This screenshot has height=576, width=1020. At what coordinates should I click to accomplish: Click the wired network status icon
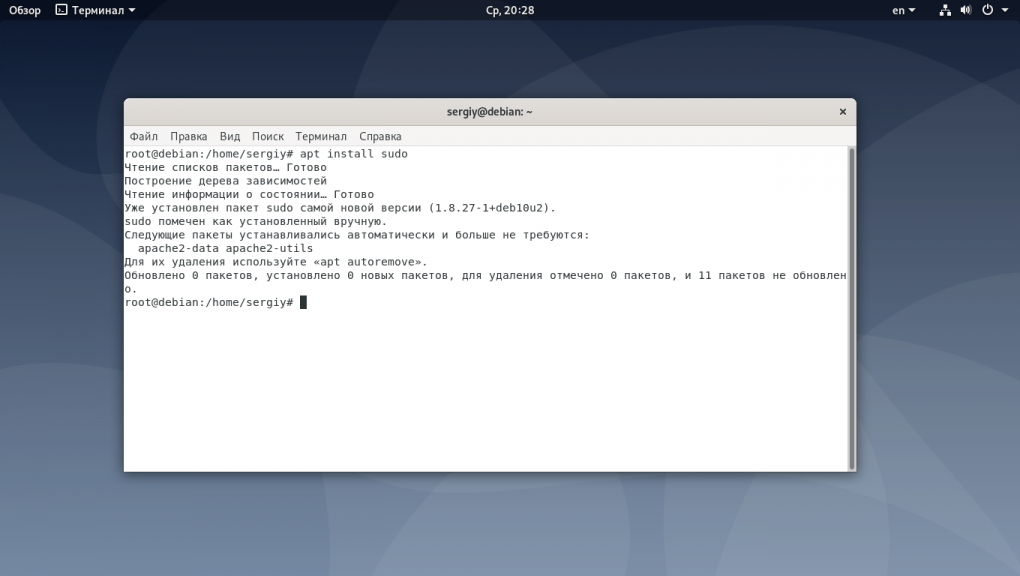coord(945,10)
